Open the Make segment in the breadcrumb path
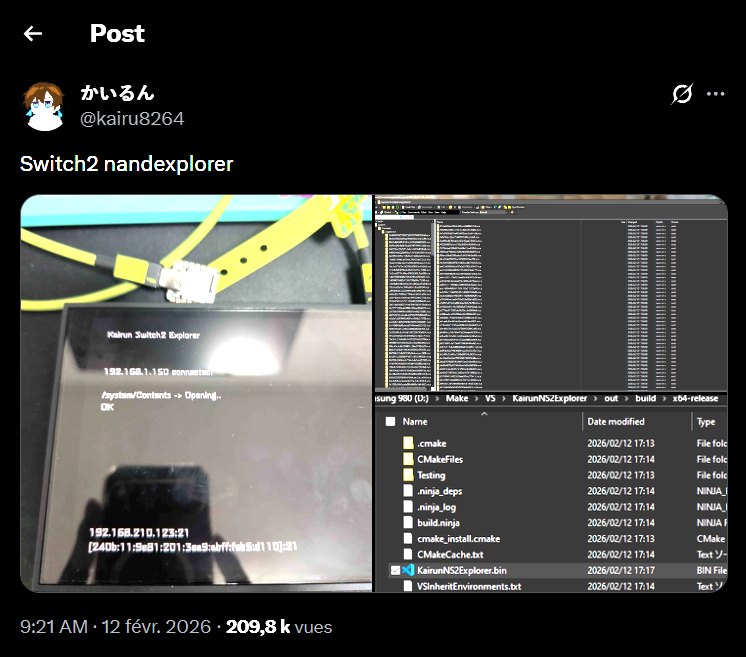Image resolution: width=746 pixels, height=657 pixels. [x=457, y=398]
